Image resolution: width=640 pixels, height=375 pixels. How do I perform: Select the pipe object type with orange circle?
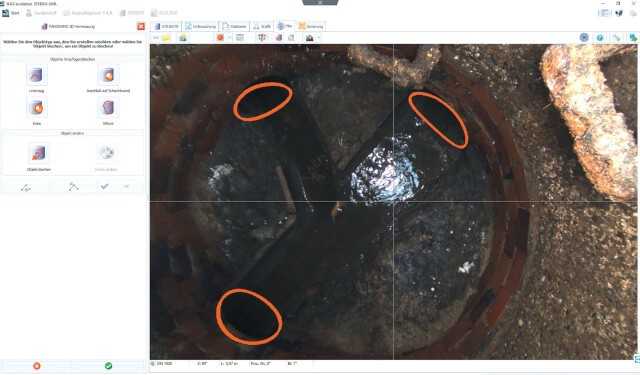(36, 108)
